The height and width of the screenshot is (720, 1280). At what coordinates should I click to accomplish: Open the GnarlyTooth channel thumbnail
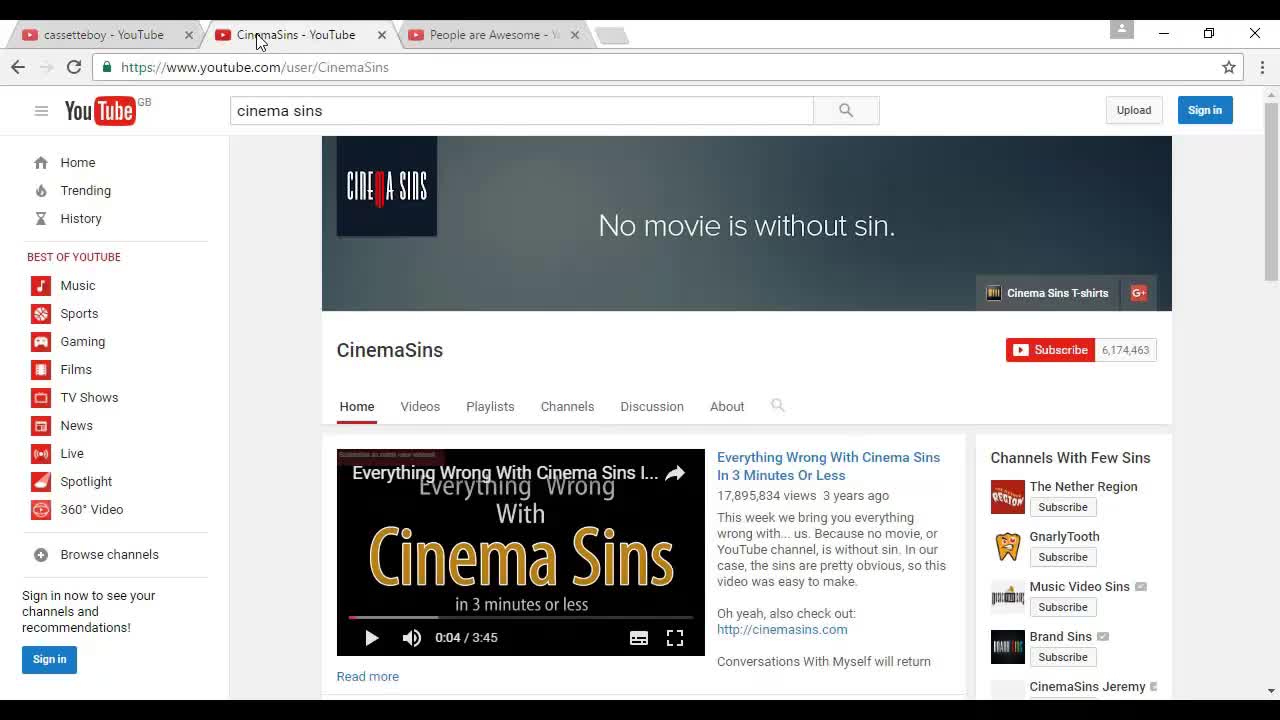1008,547
